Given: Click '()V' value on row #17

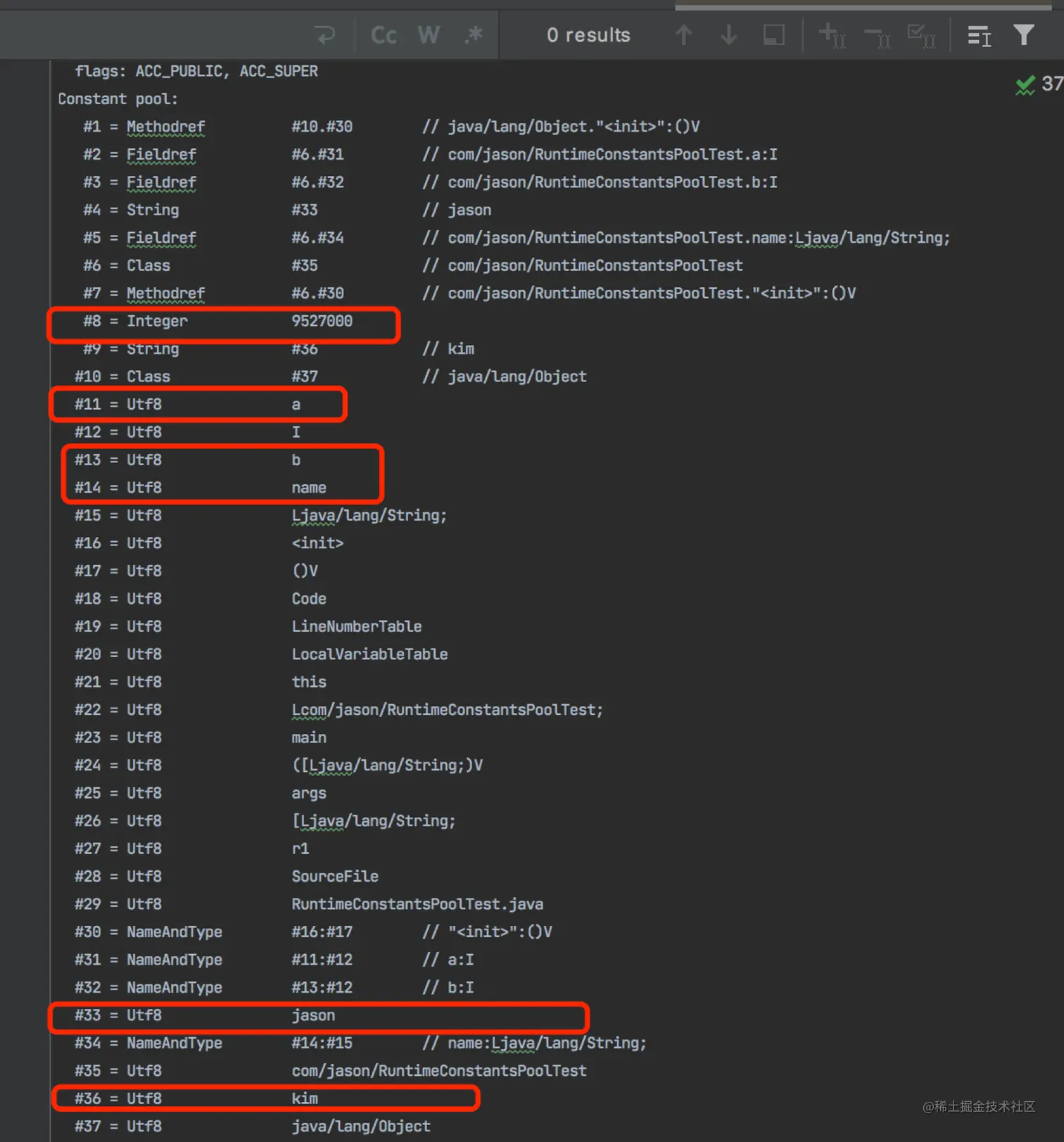Looking at the screenshot, I should [305, 571].
